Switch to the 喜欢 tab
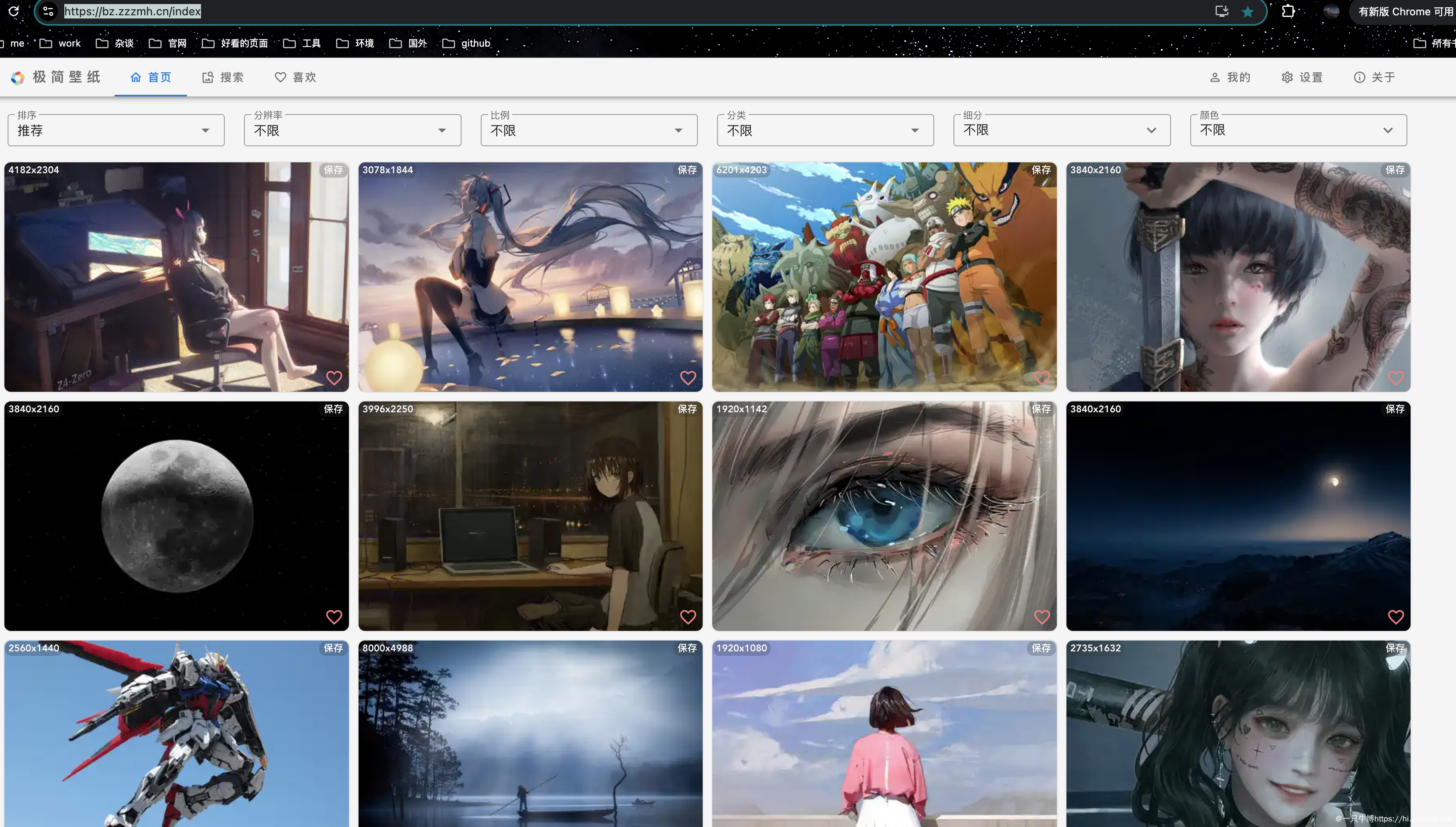 pyautogui.click(x=295, y=77)
